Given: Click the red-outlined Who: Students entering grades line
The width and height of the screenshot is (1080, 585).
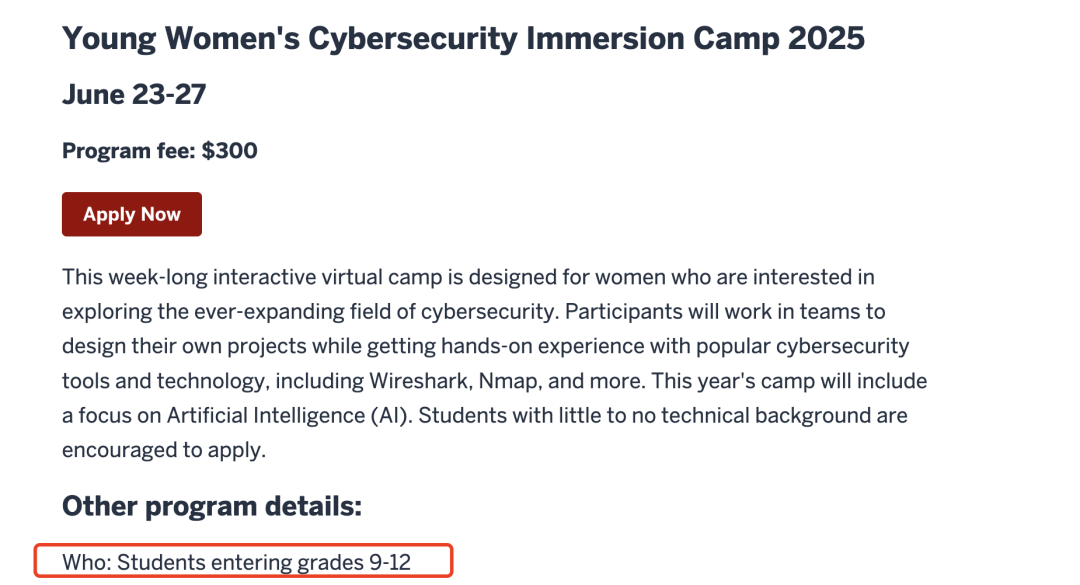Looking at the screenshot, I should coord(243,561).
